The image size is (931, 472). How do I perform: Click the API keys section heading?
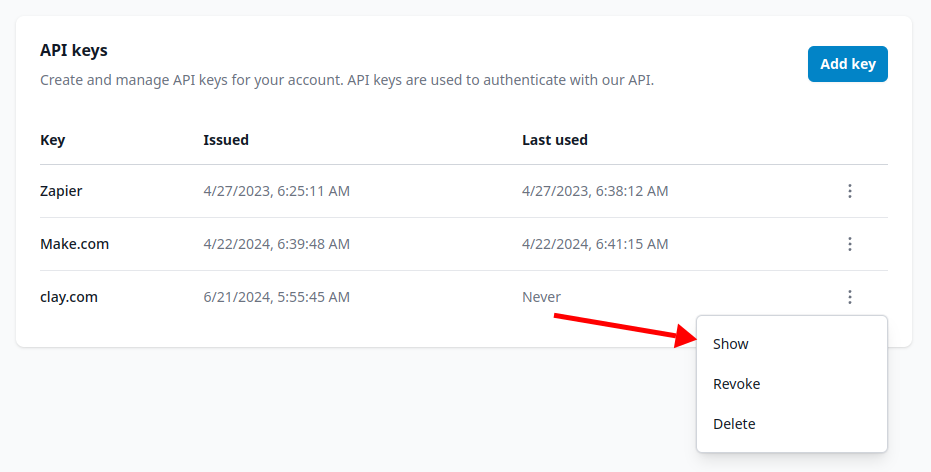click(74, 50)
